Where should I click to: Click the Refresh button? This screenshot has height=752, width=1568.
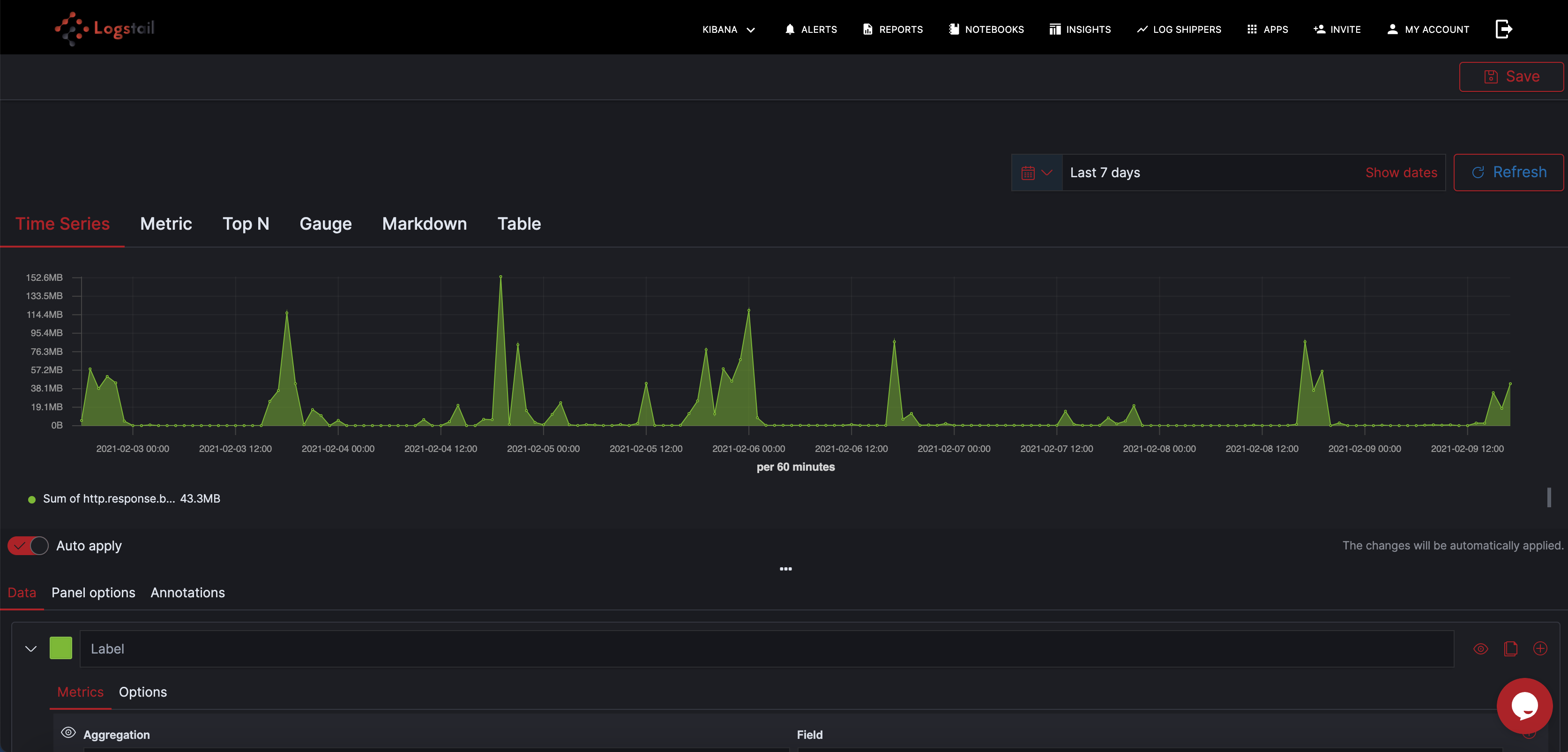pos(1508,173)
